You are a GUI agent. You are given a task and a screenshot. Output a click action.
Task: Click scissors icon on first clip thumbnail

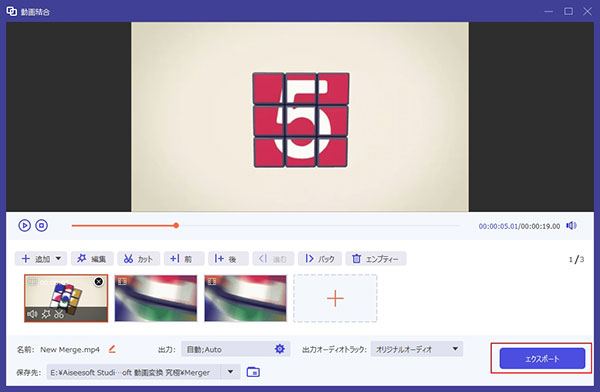pyautogui.click(x=59, y=314)
